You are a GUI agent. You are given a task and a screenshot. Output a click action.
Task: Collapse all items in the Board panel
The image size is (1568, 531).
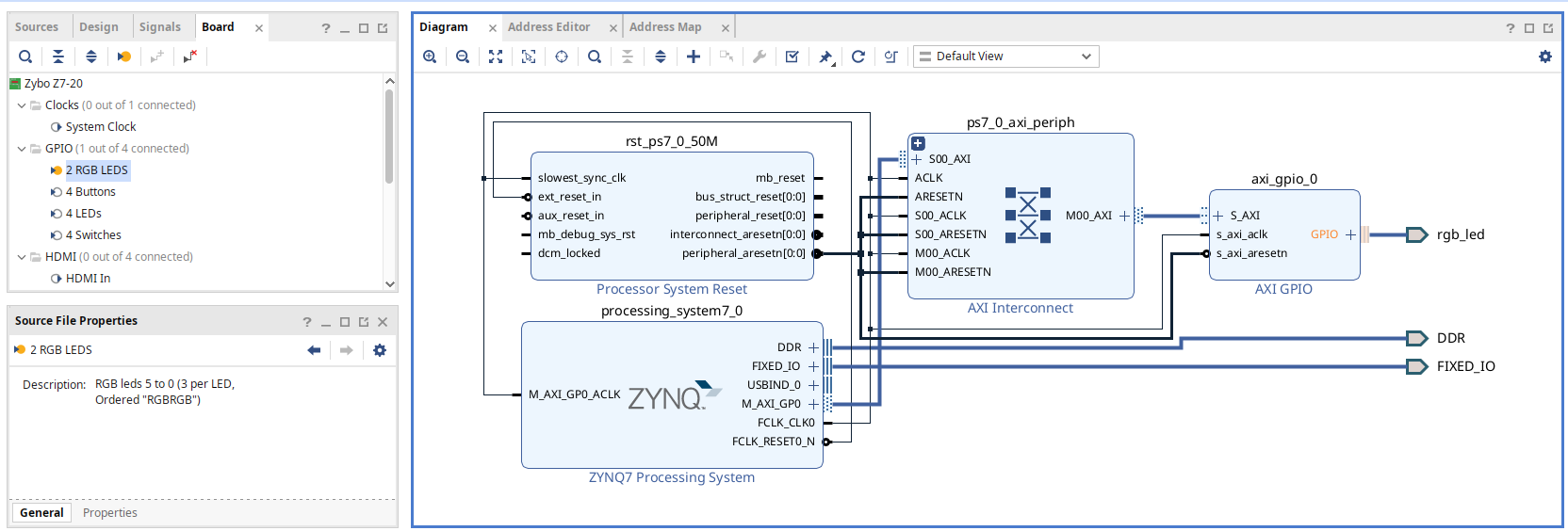click(x=58, y=56)
